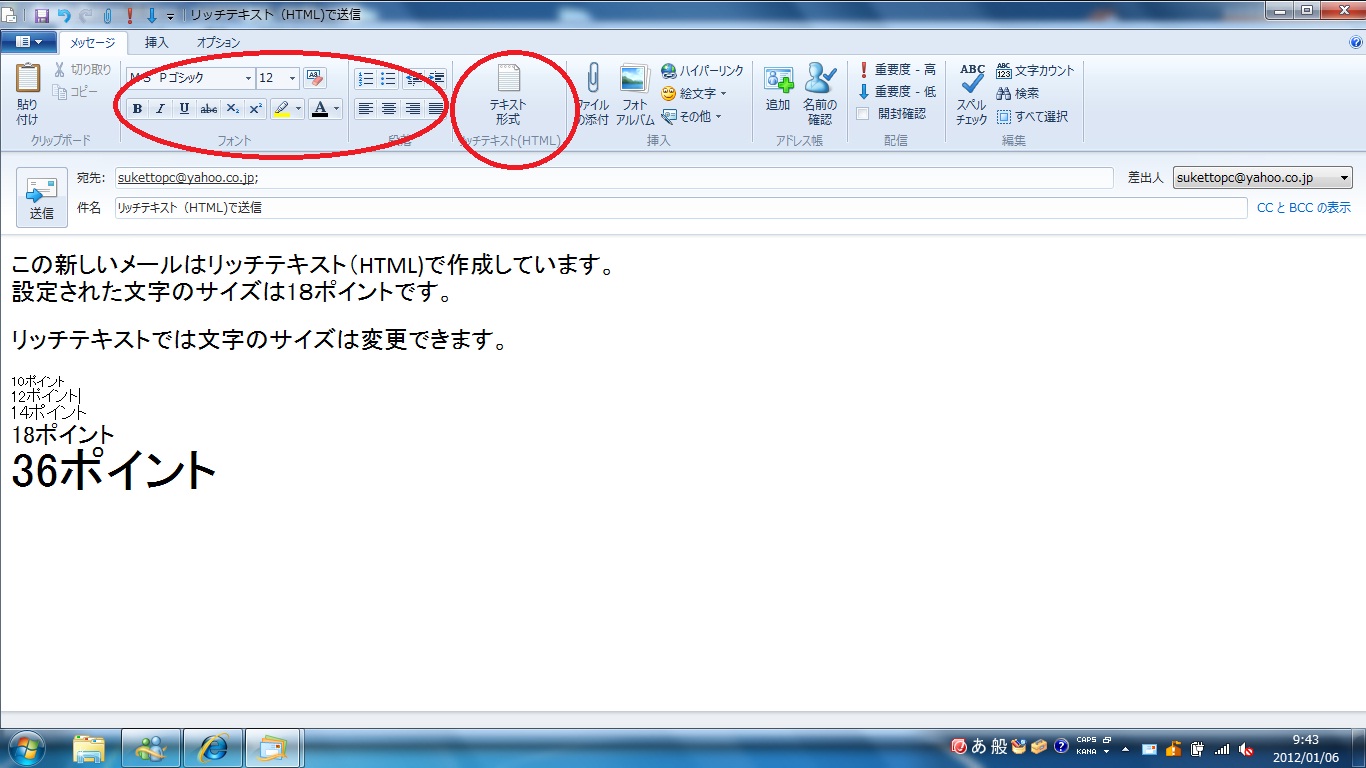Click the 宛先 recipient address field

613,178
